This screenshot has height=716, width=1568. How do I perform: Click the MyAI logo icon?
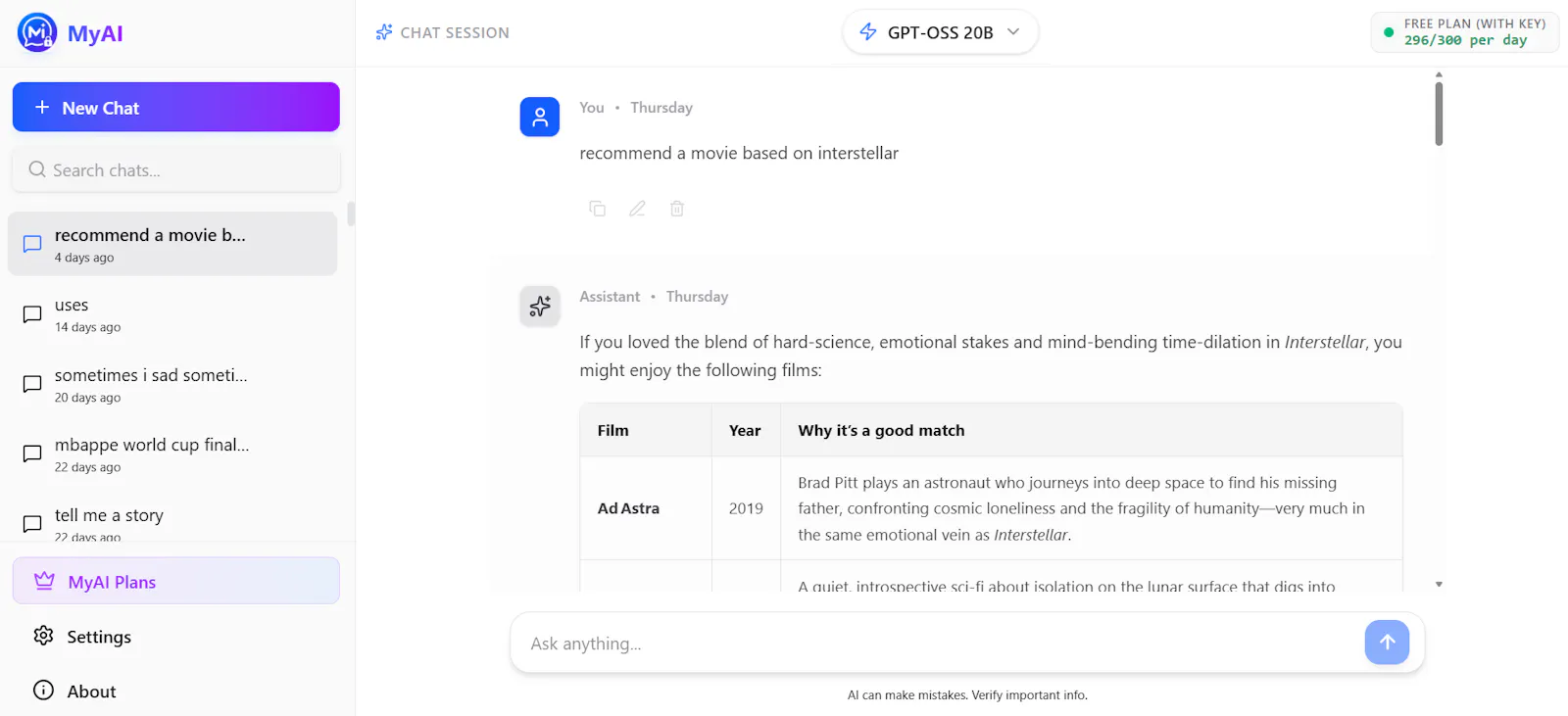(37, 33)
